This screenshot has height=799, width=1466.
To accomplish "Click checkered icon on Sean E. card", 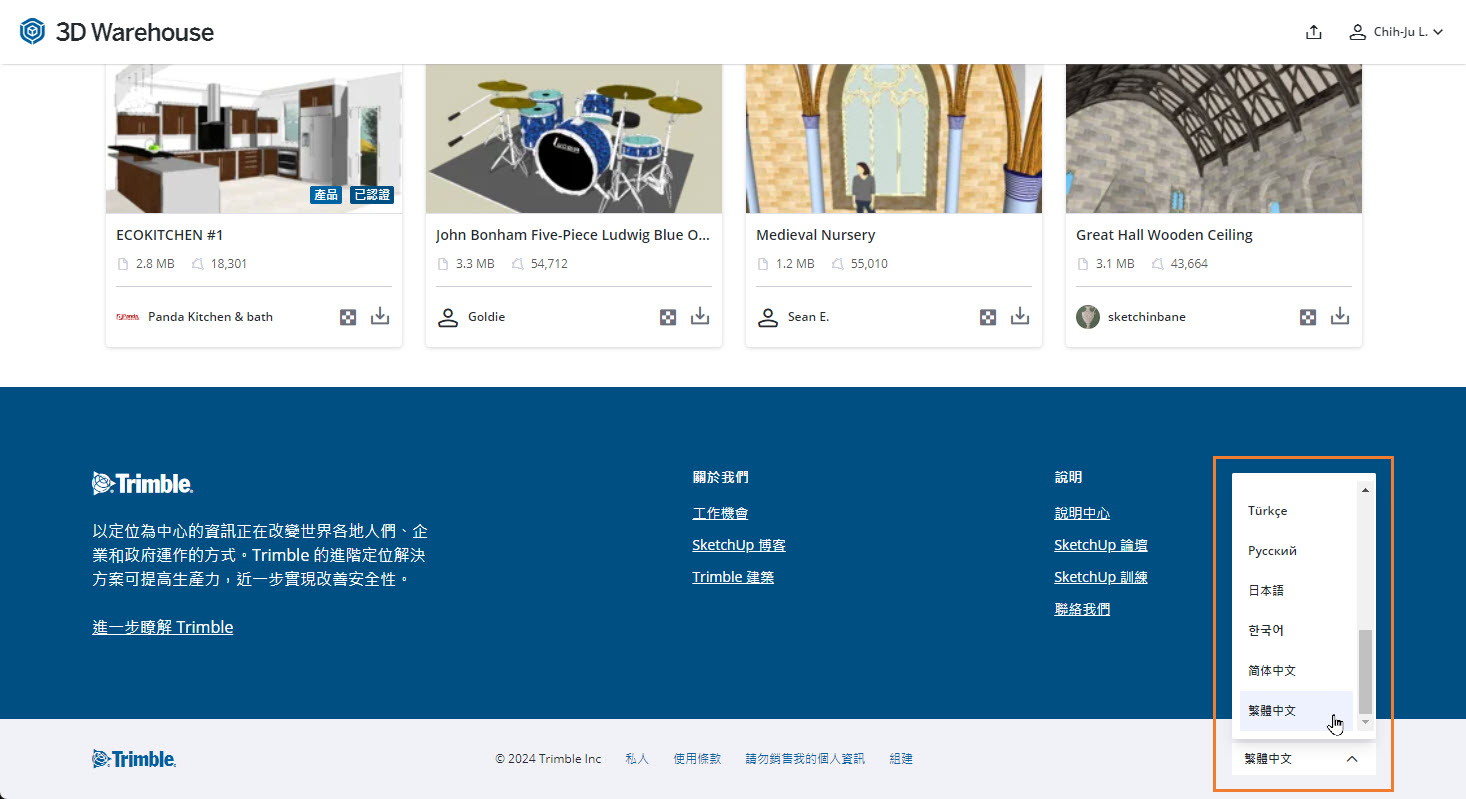I will click(x=988, y=317).
